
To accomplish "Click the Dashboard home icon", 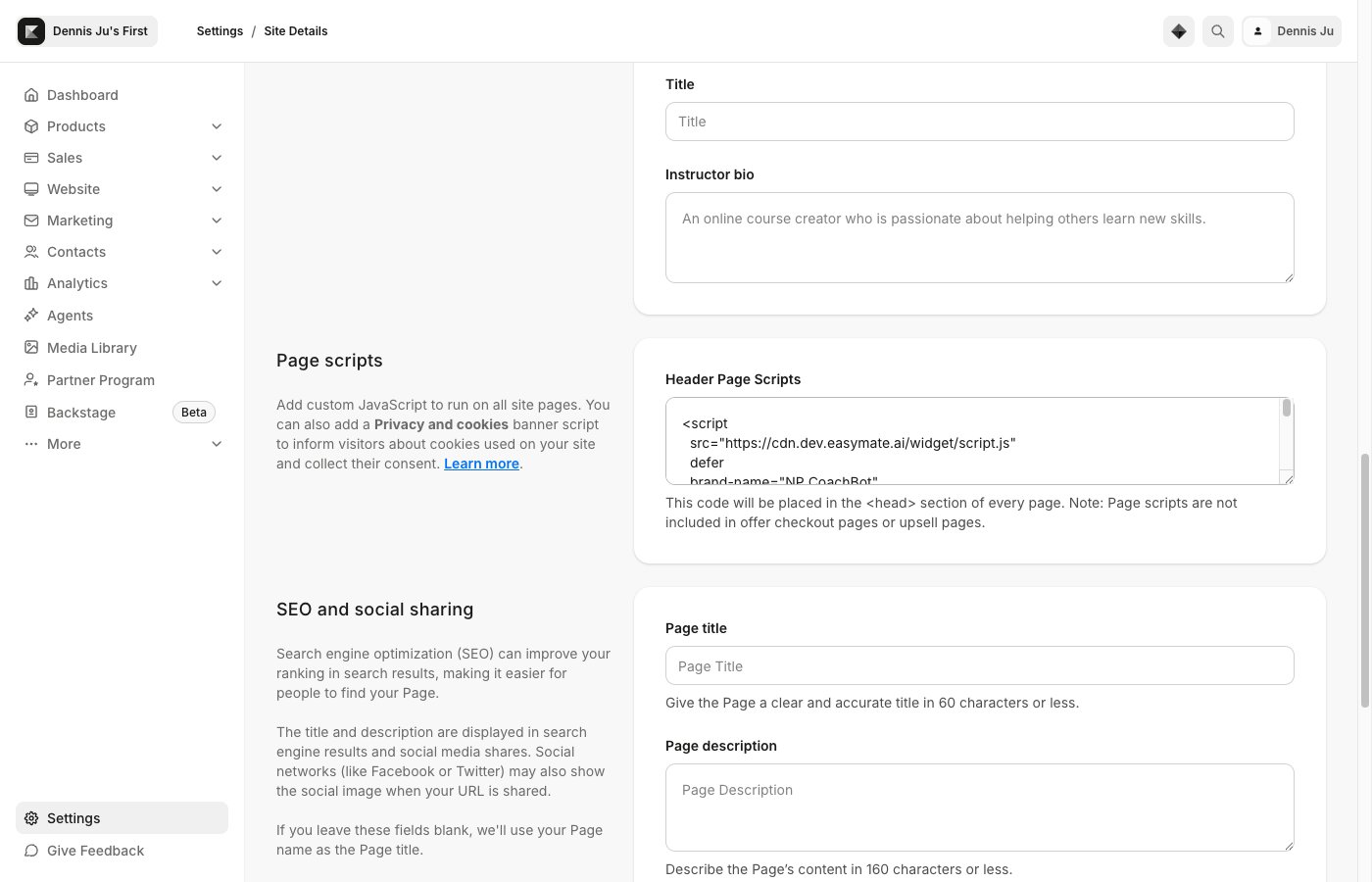I will pos(31,95).
